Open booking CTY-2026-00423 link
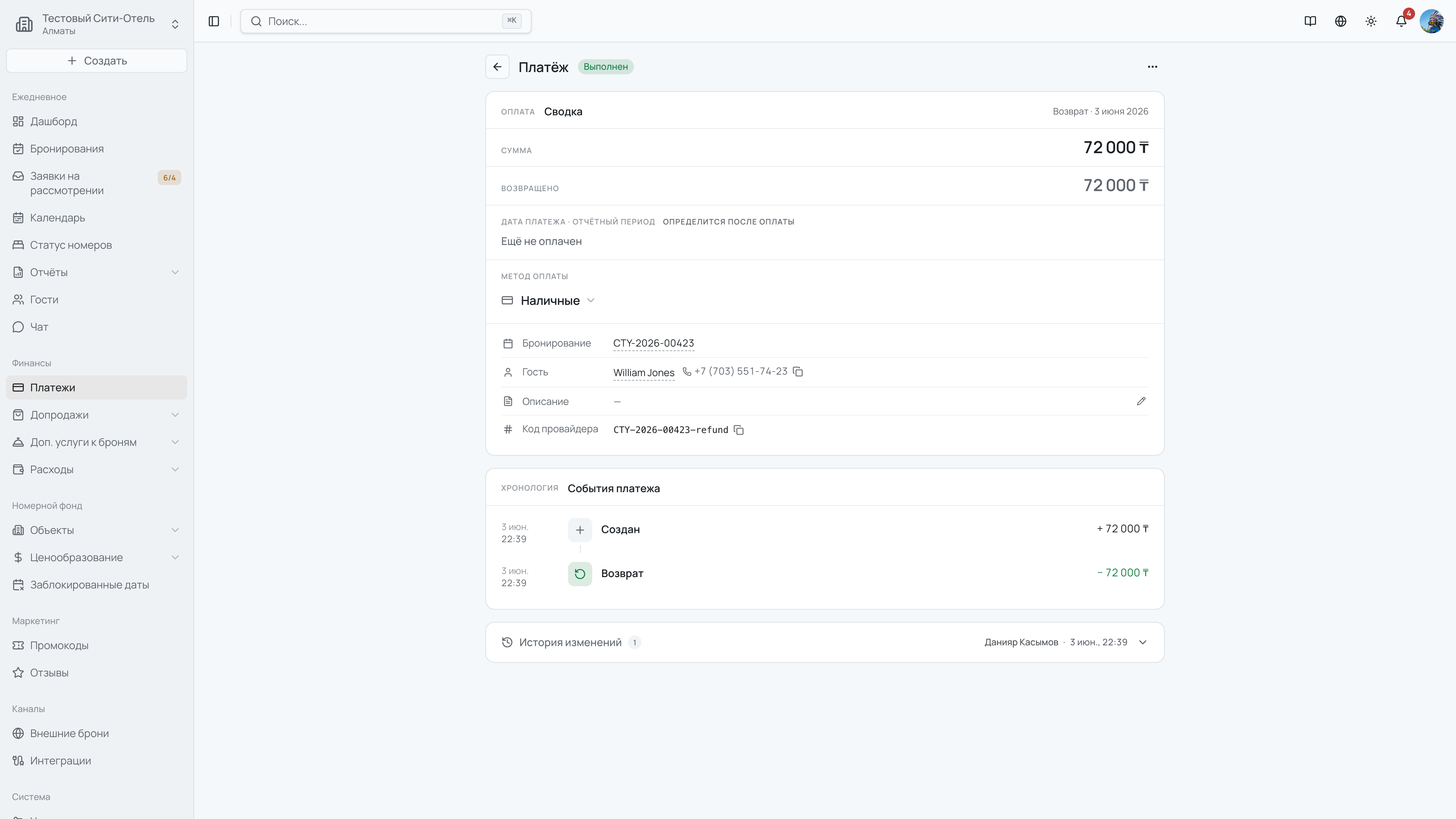Screen dimensions: 1456x819 click(x=653, y=343)
